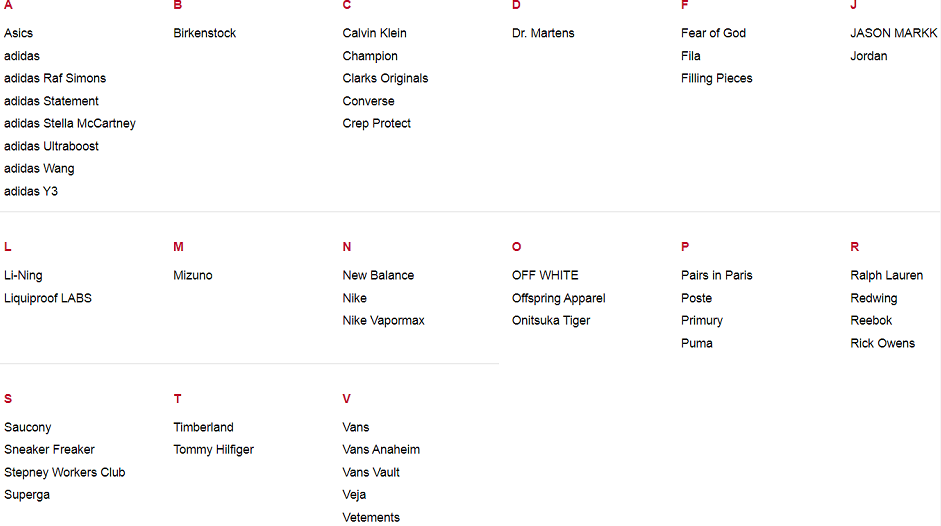Open the Asics brand page
The image size is (941, 526).
tap(18, 33)
